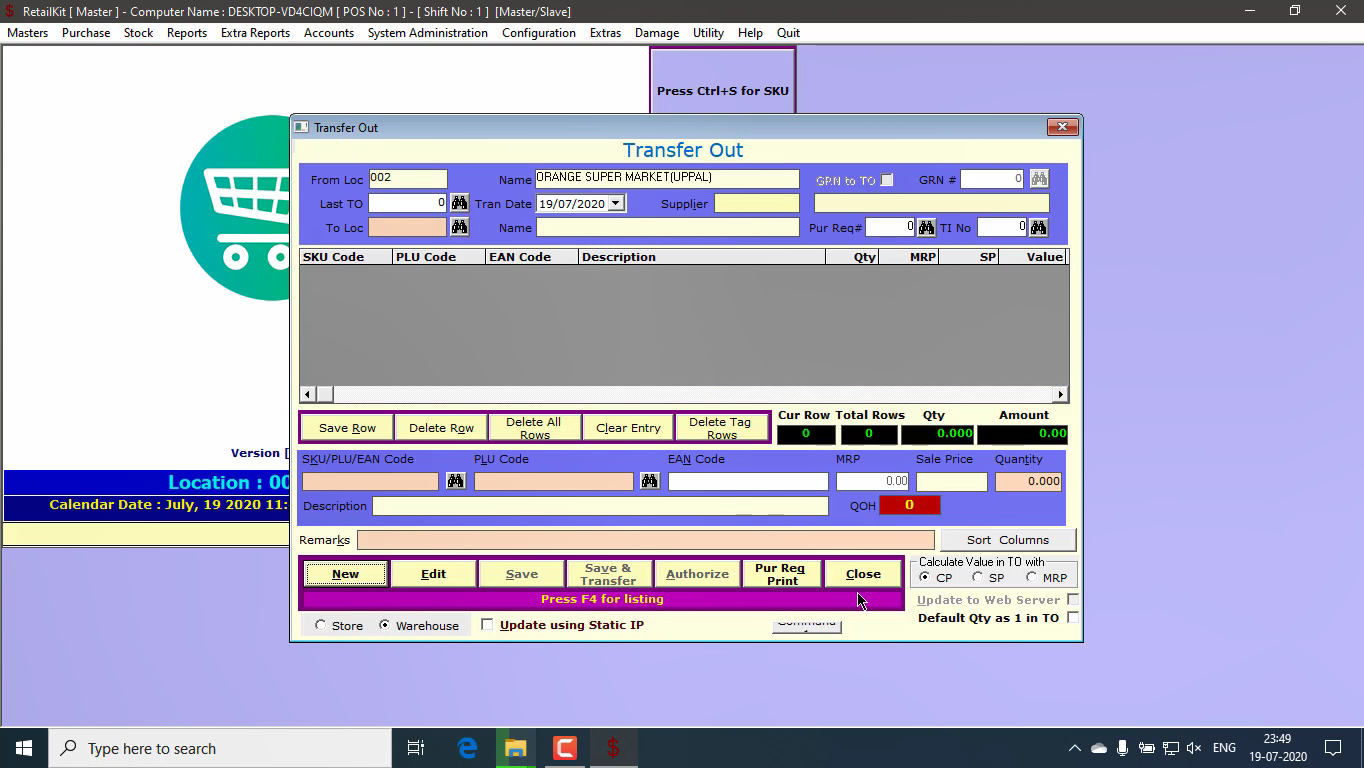Click the New button
Image resolution: width=1364 pixels, height=768 pixels.
click(345, 574)
